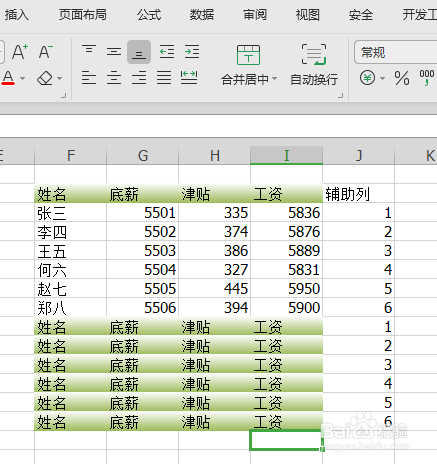
Task: Apply distributed alignment icon
Action: point(189,78)
